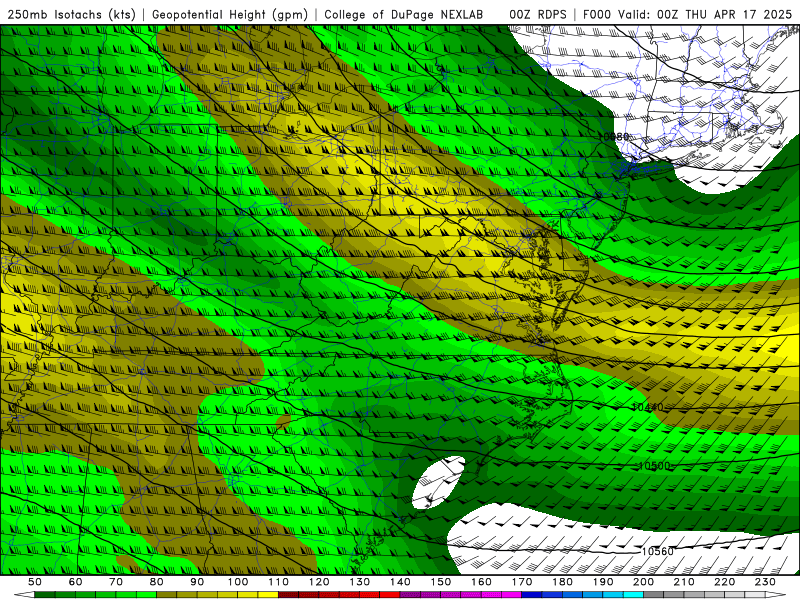
Task: Click the left arrow cap of the color bar
Action: (x=24, y=595)
